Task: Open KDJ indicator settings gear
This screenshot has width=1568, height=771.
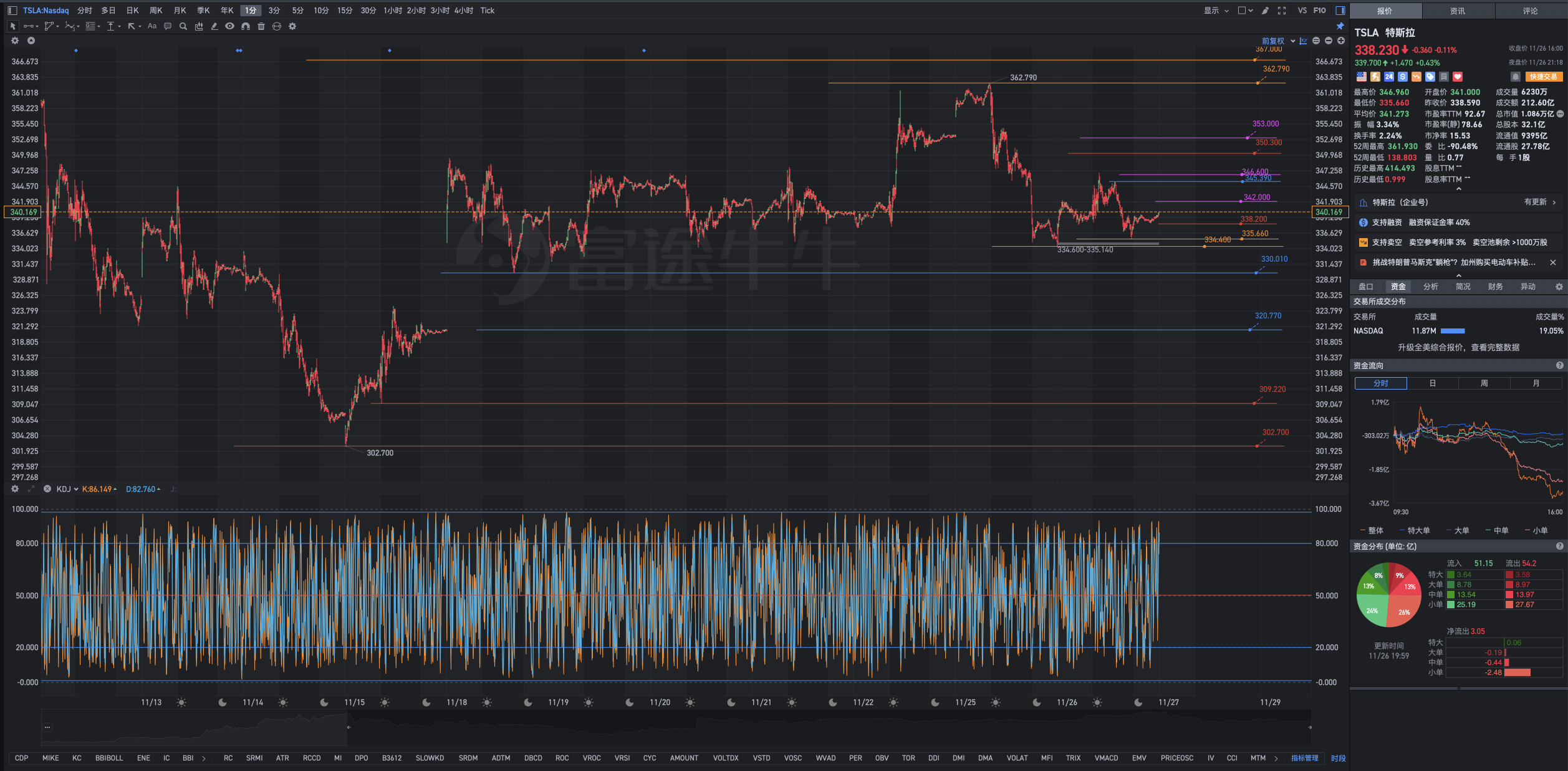Action: click(15, 489)
